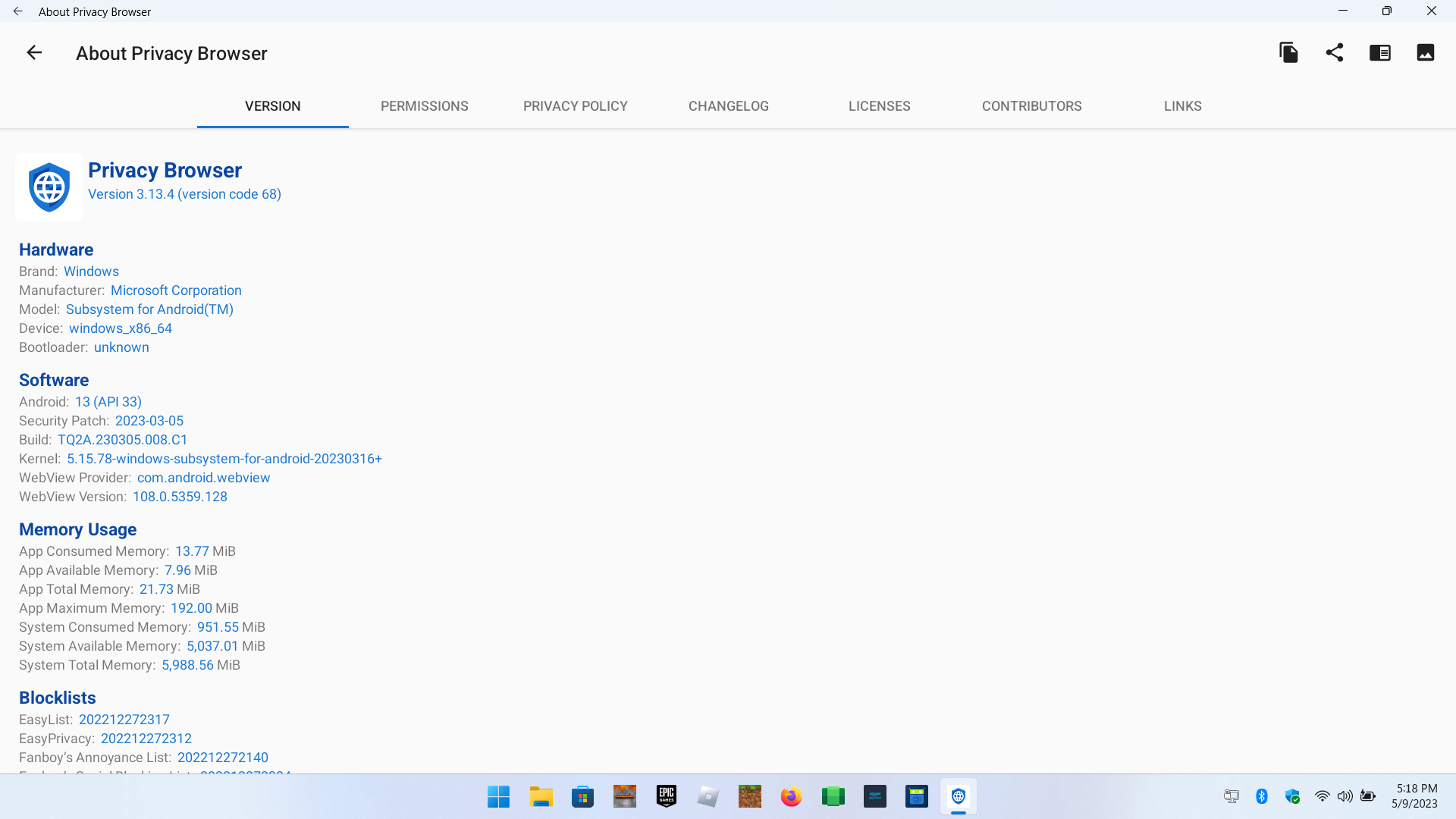The width and height of the screenshot is (1456, 819).
Task: Click the device value windows_x86_64
Action: (121, 328)
